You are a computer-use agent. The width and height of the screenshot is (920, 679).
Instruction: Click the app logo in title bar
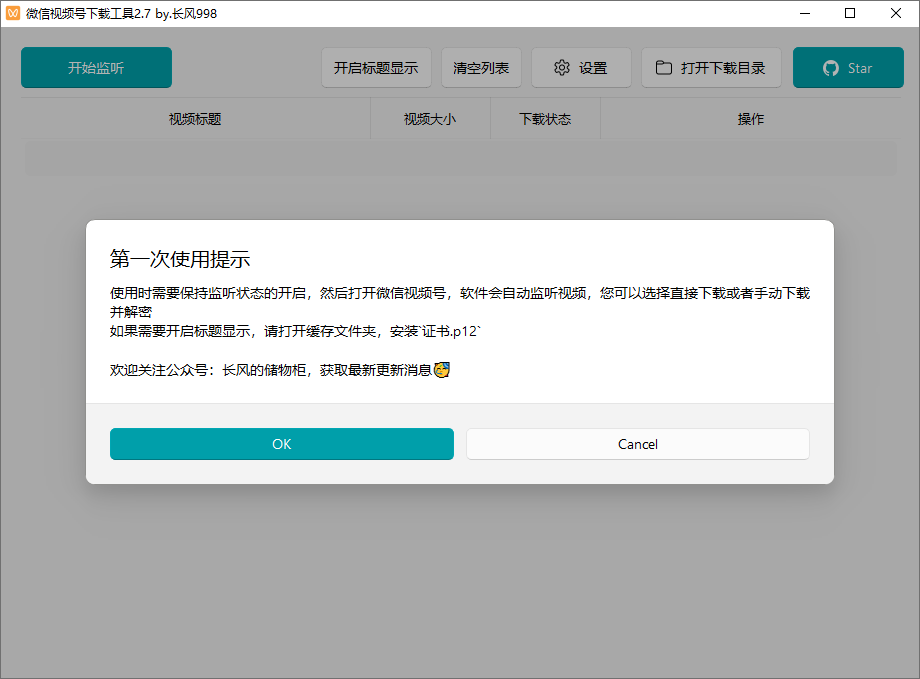tap(13, 13)
